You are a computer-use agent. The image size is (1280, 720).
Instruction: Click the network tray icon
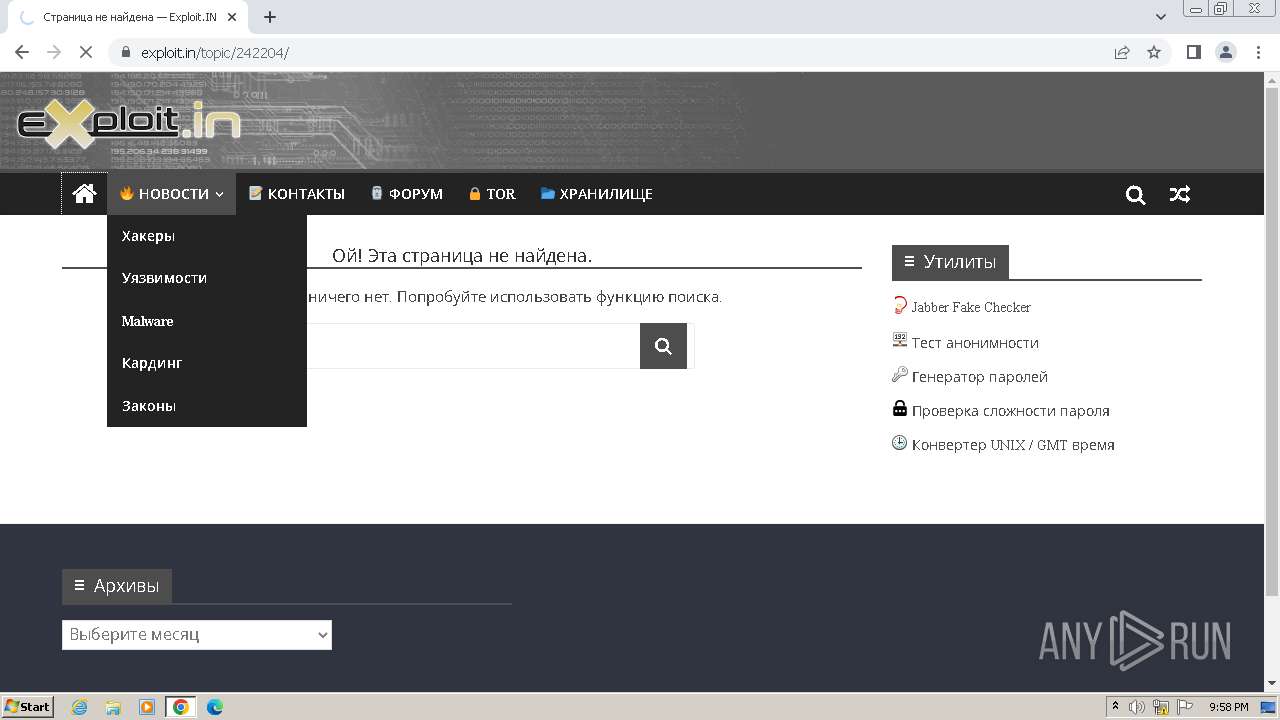(x=1161, y=707)
